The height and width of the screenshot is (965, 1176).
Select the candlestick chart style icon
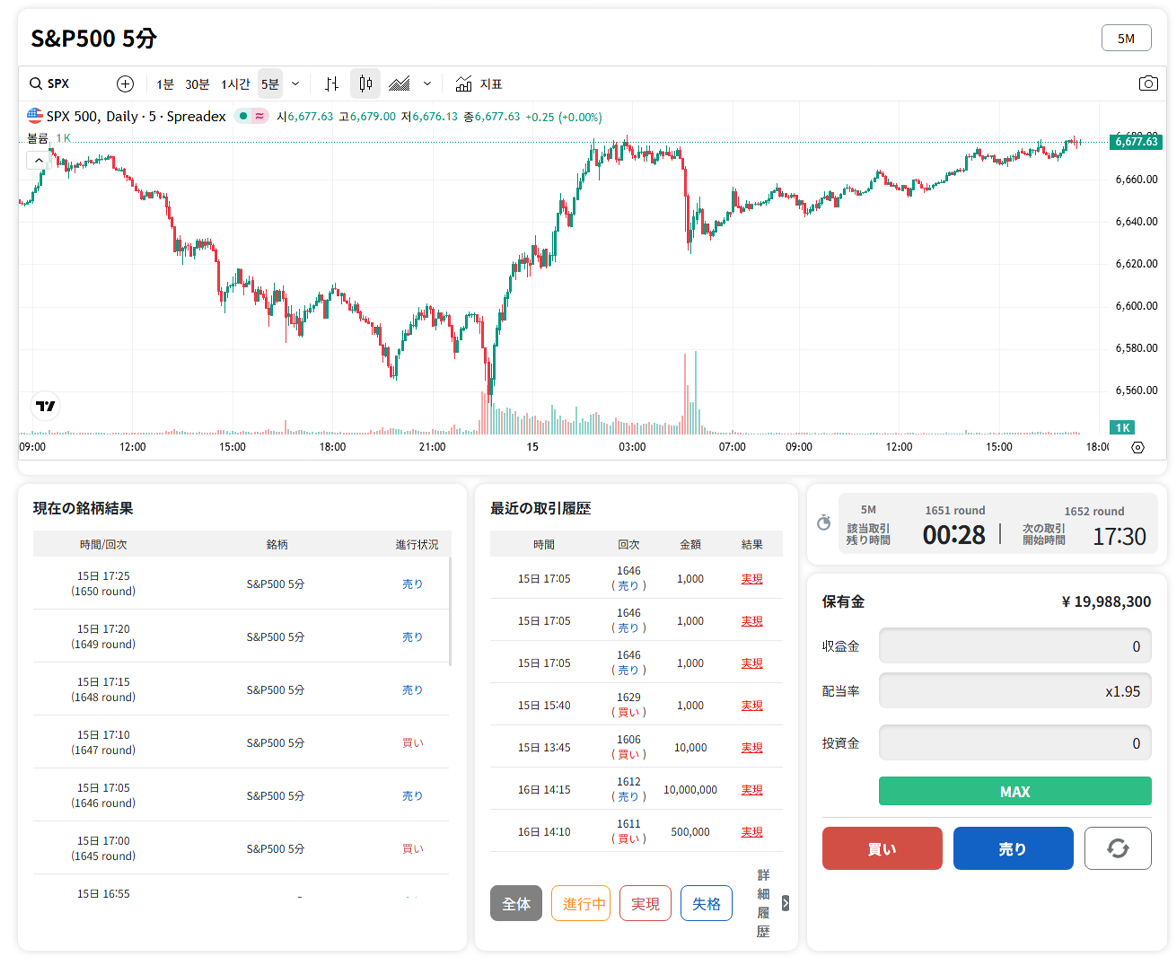pos(366,84)
